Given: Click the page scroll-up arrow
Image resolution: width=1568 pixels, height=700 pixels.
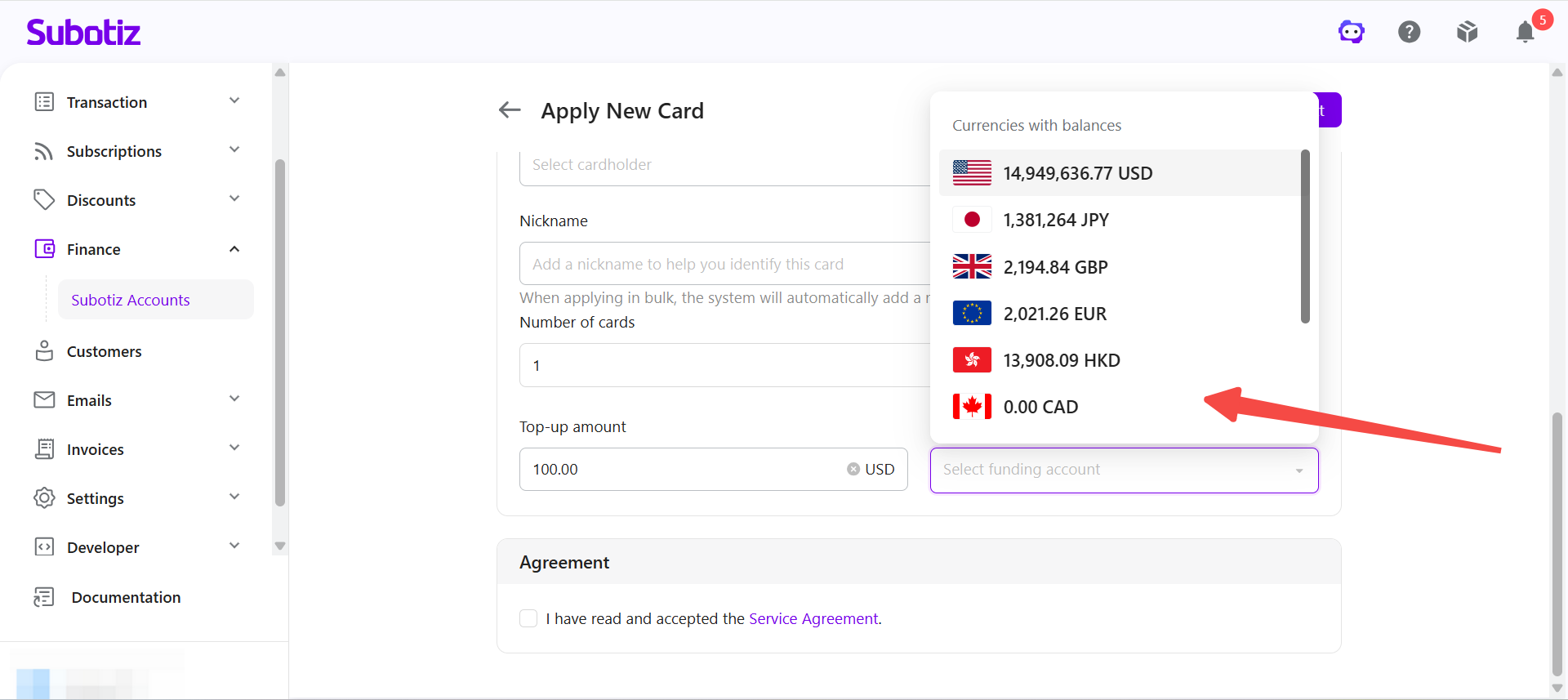Looking at the screenshot, I should (1557, 72).
